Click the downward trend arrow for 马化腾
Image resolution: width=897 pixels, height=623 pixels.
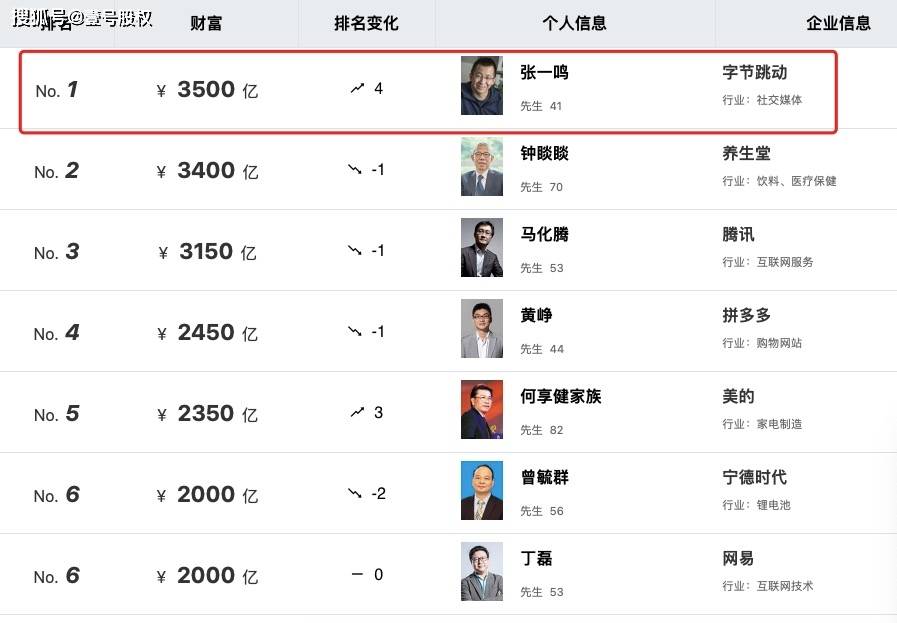pos(355,251)
